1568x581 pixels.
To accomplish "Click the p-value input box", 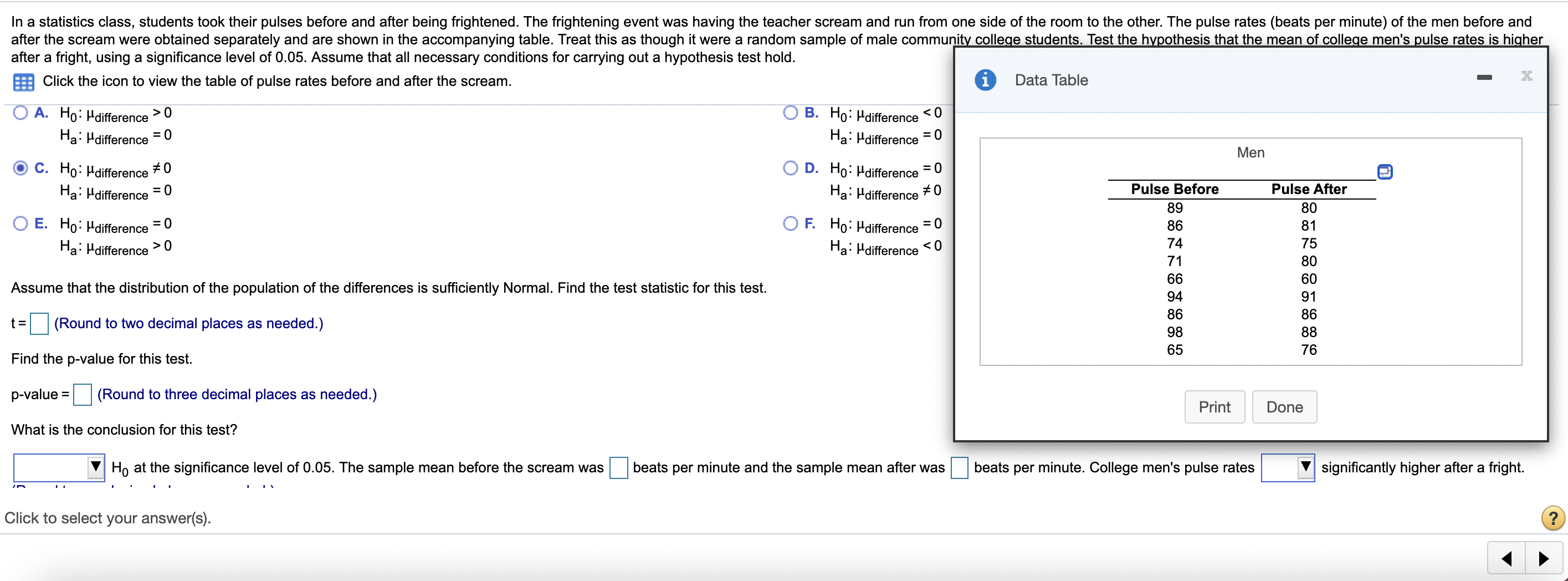I will click(82, 395).
